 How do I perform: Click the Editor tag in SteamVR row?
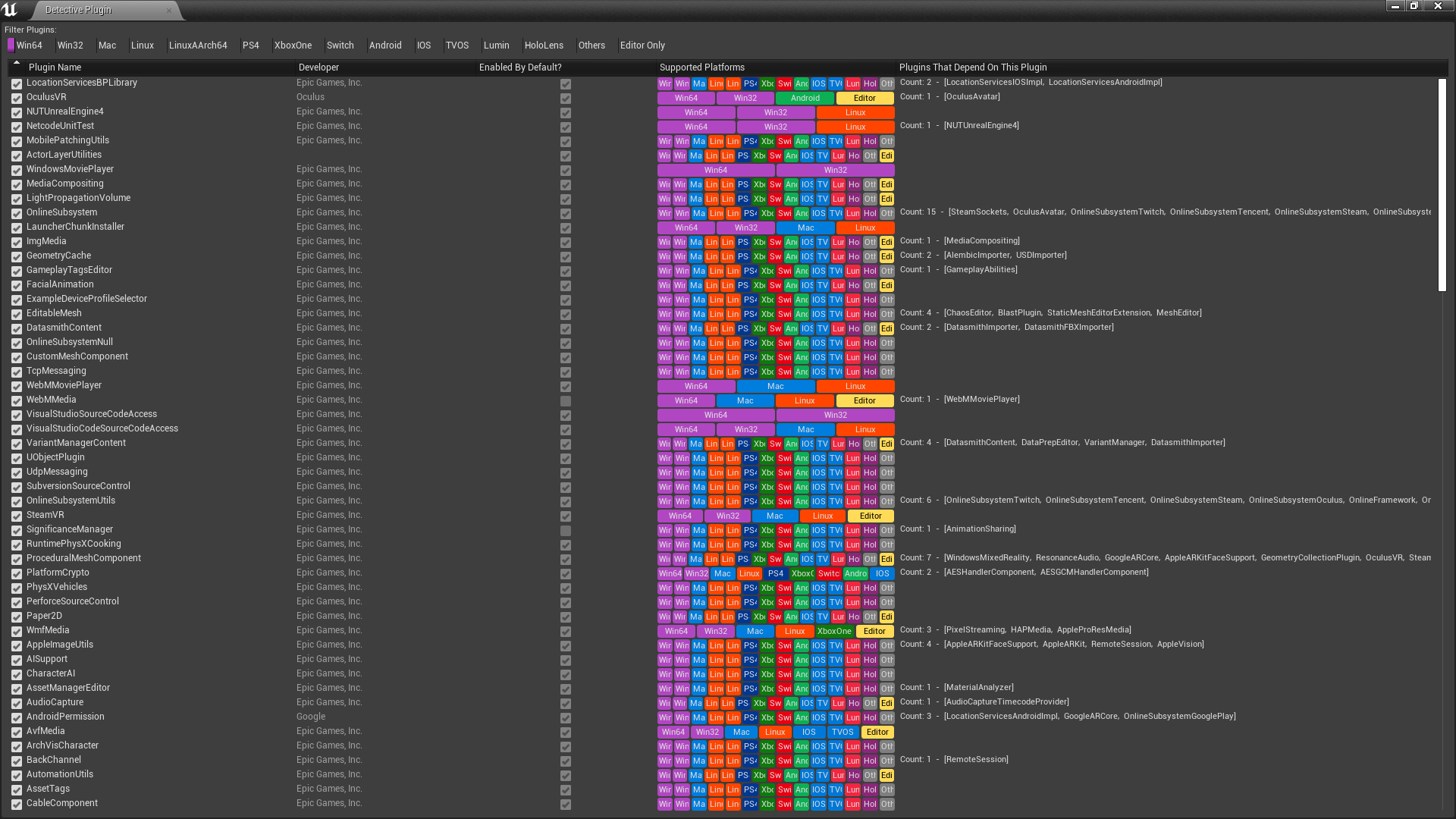coord(871,516)
